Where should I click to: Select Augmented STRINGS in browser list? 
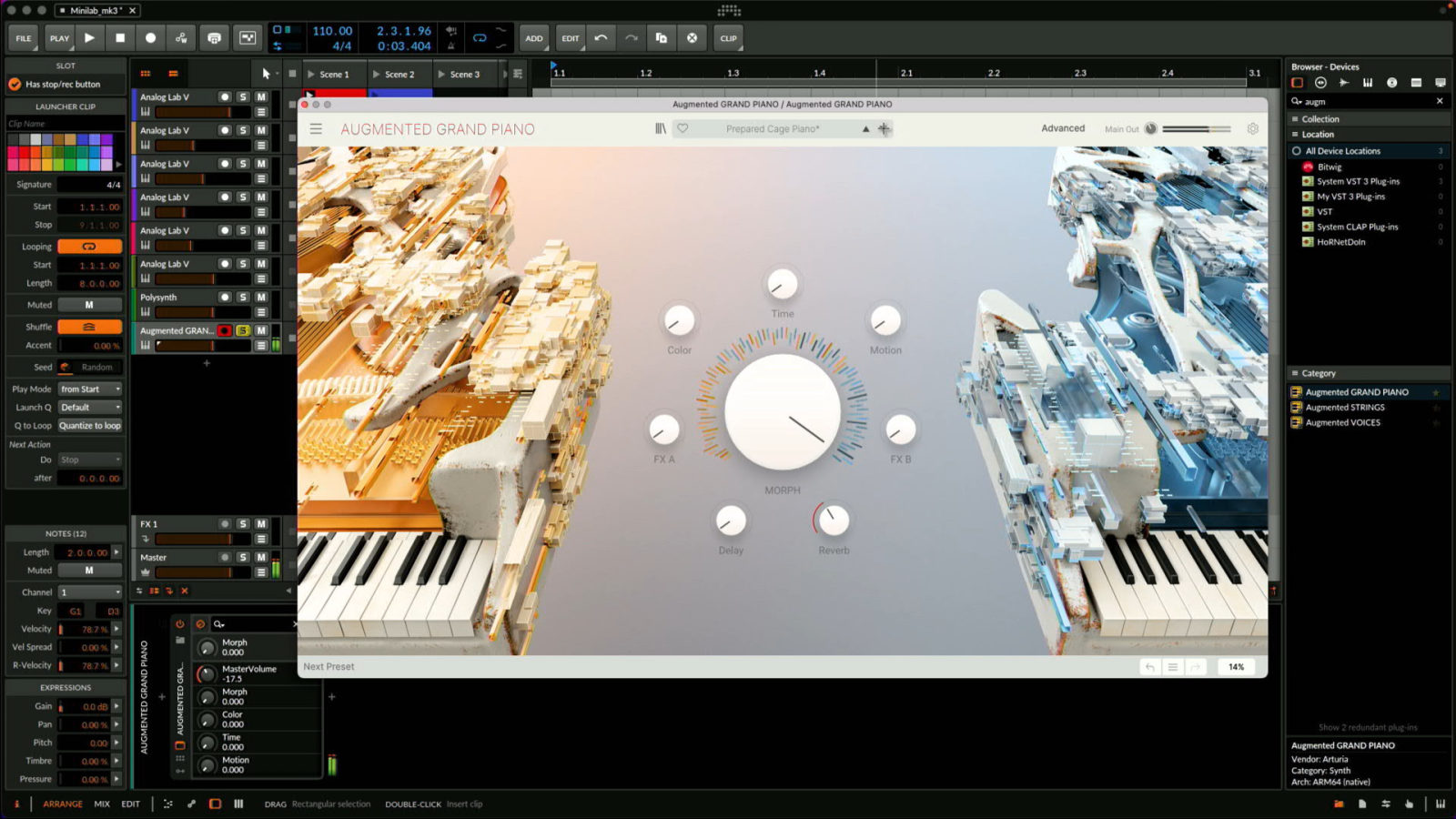(1344, 408)
